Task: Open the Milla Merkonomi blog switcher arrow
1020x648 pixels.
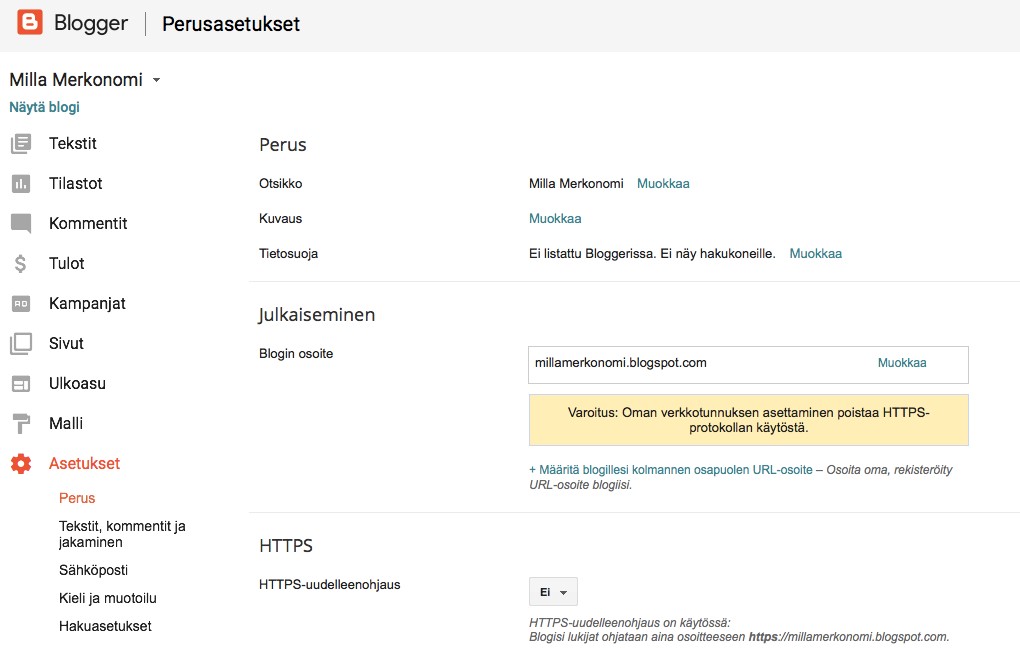Action: pos(156,80)
